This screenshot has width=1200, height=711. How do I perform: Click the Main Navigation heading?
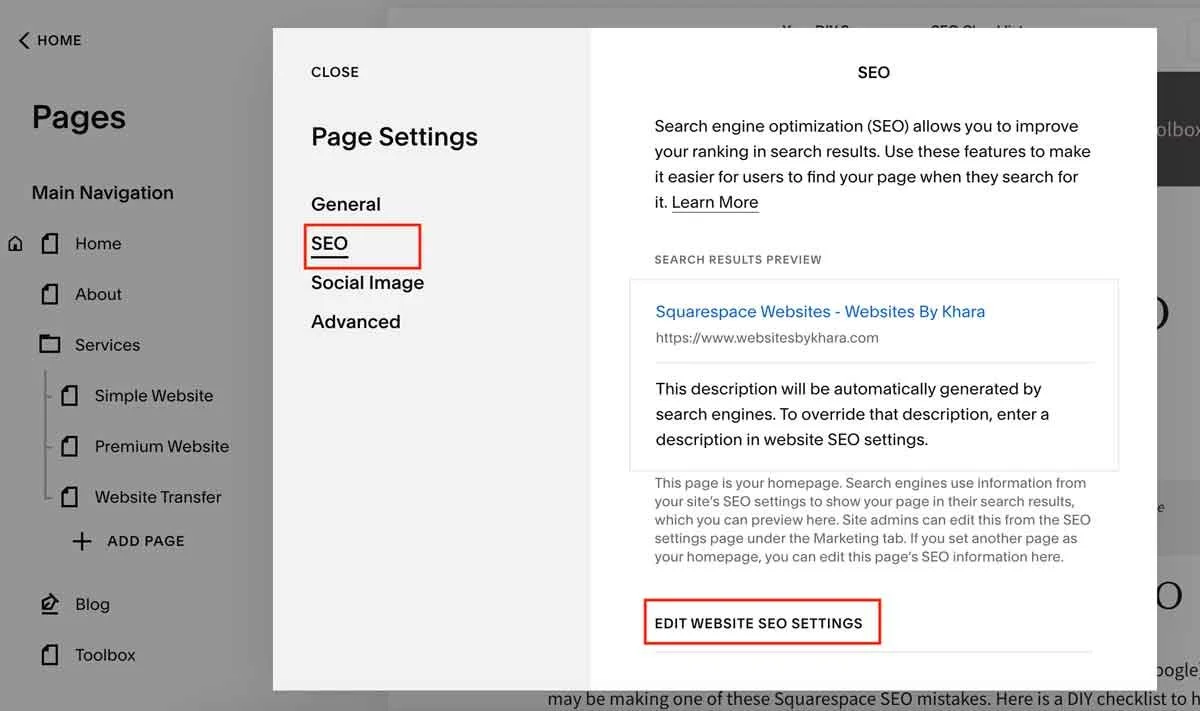(102, 193)
